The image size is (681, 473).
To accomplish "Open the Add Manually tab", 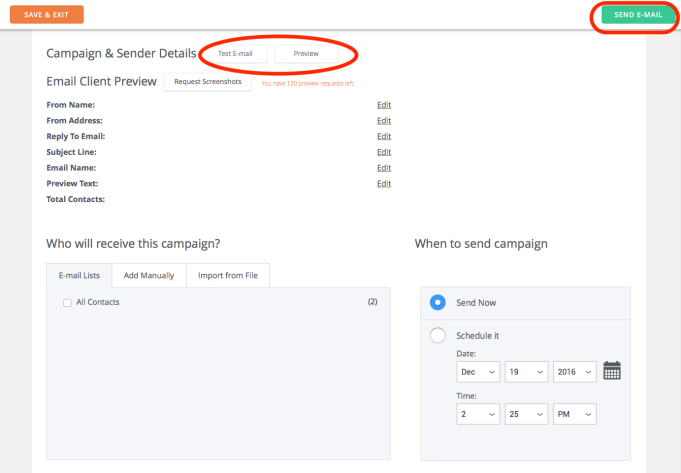I will pos(148,275).
